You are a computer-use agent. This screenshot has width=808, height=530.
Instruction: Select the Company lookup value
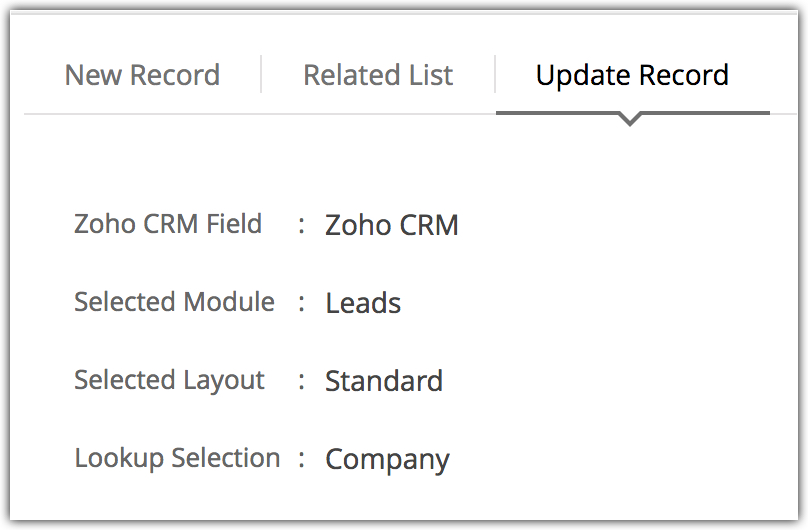click(x=388, y=459)
